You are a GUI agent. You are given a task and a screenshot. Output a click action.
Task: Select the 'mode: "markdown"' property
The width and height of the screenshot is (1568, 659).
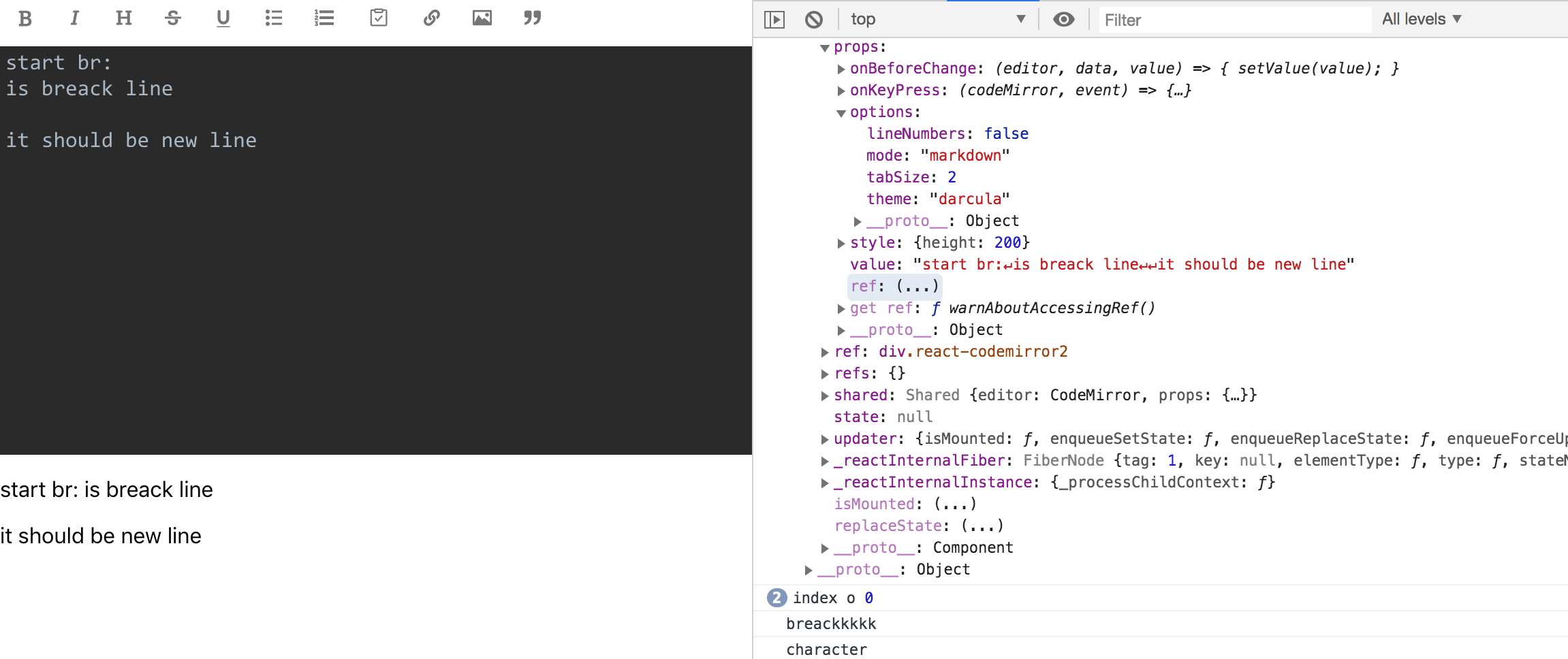[938, 156]
